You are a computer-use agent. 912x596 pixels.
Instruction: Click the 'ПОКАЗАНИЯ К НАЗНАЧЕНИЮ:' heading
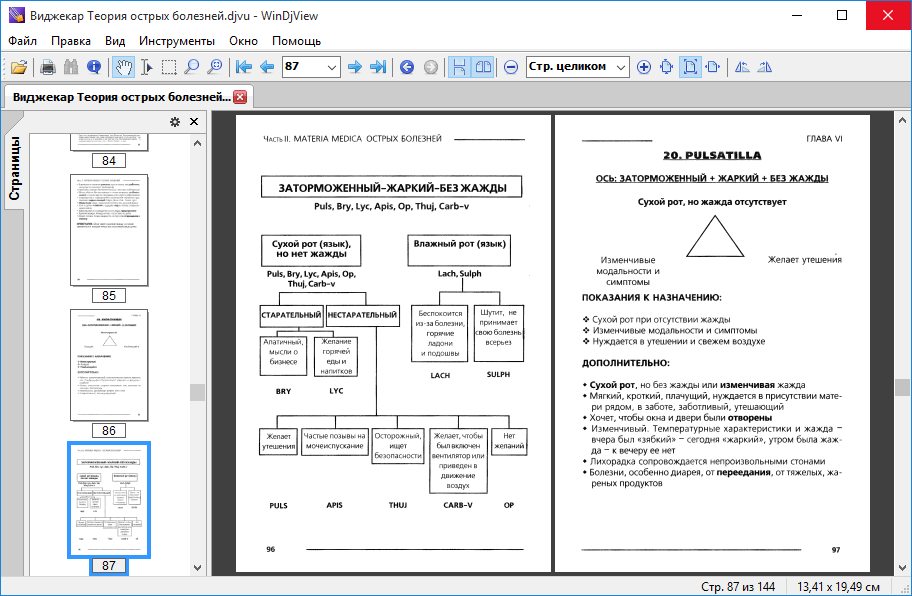click(651, 298)
